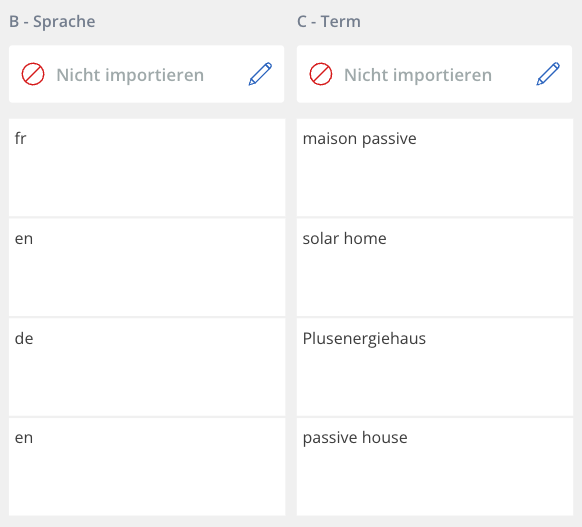Viewport: 582px width, 527px height.
Task: Click the red prohibited icon under C - Term
Action: pos(321,74)
